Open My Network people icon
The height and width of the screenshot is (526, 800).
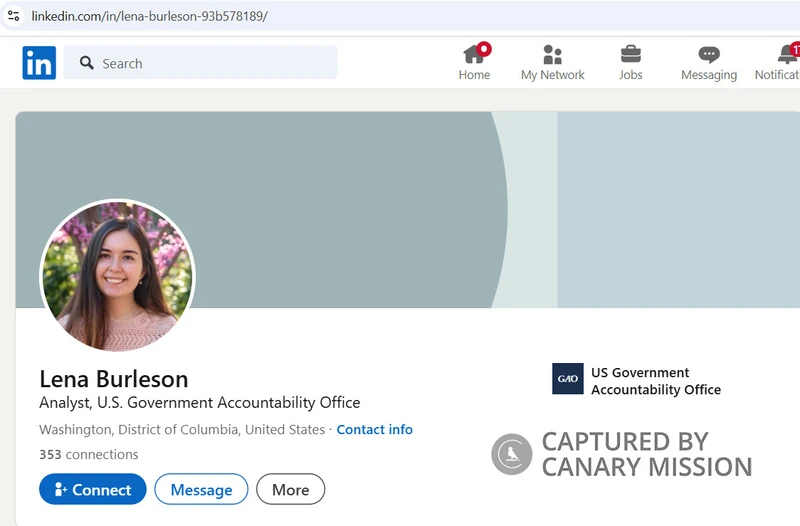click(x=553, y=54)
